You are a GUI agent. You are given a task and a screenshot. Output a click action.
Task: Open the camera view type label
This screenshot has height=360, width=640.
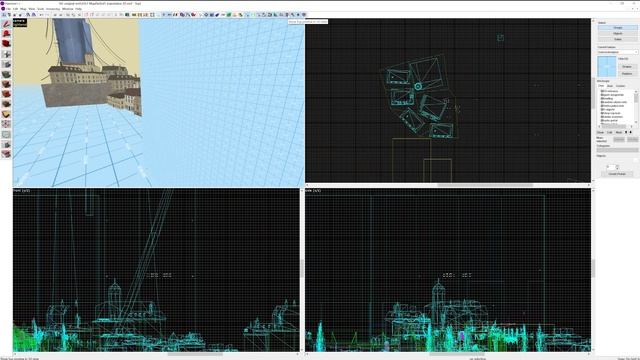coord(19,21)
